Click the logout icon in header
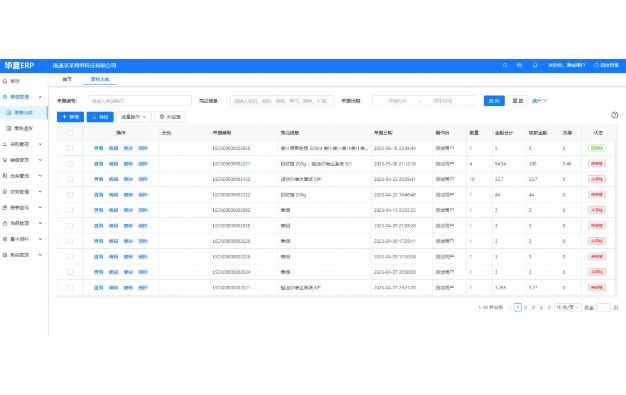Screen dimensions: 626x395 [596, 65]
